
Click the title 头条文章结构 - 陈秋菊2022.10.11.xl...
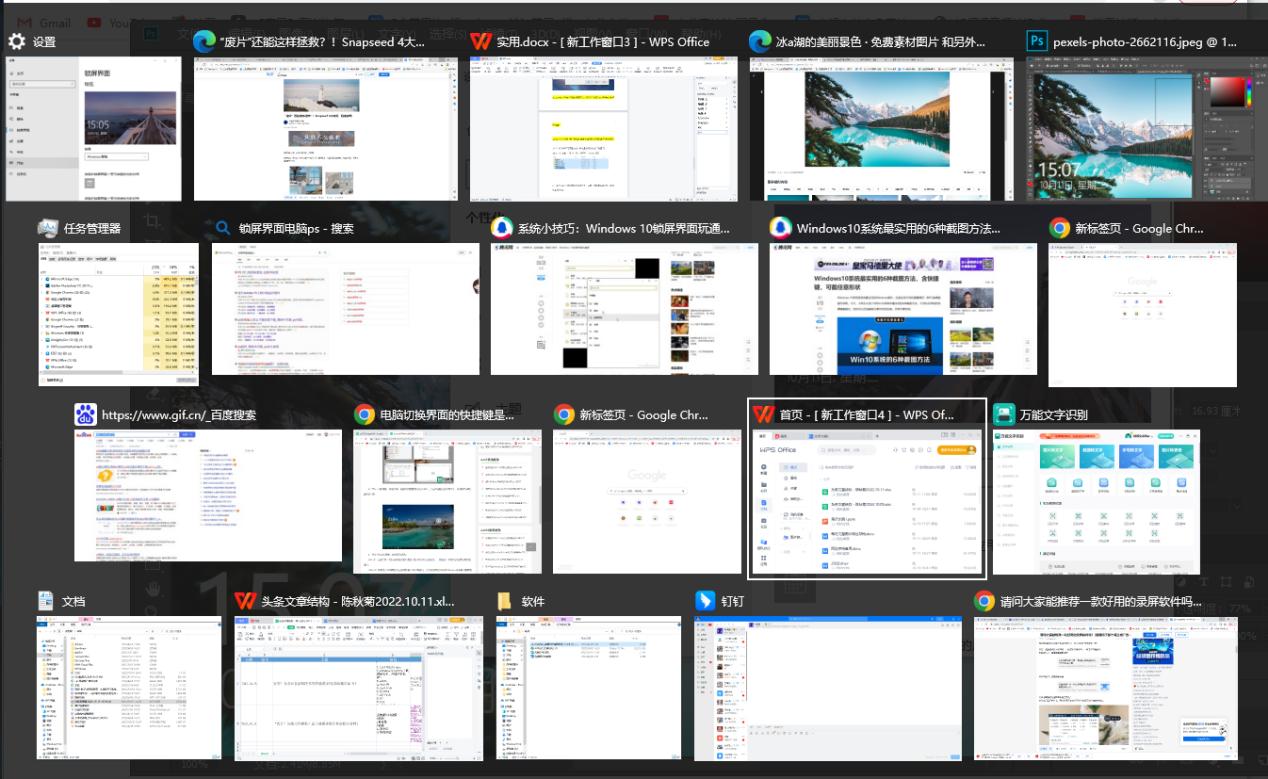[x=358, y=601]
